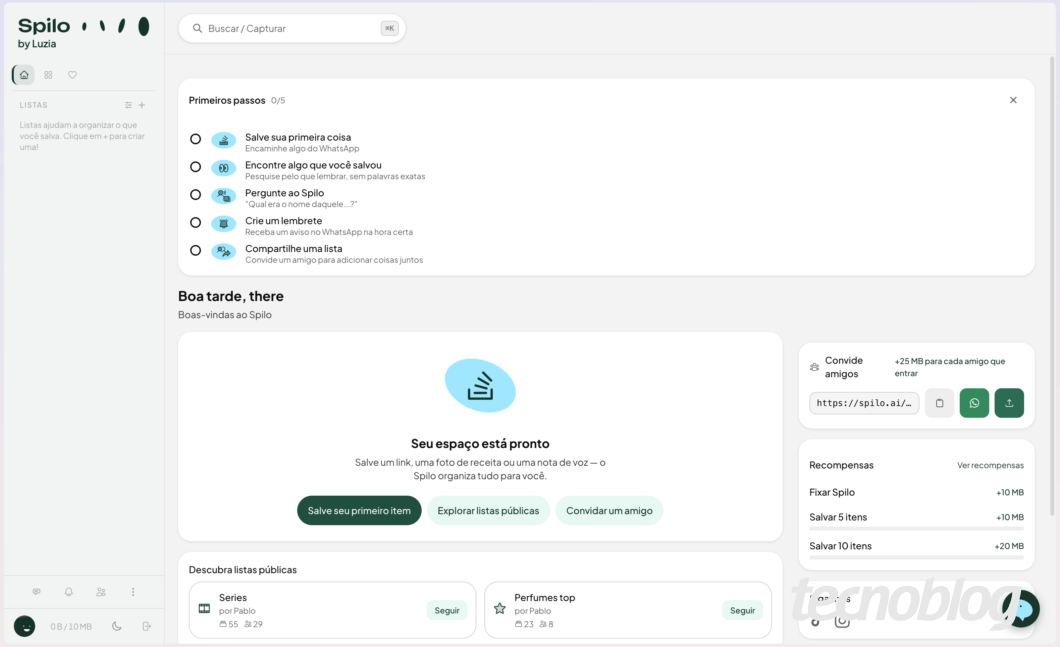Open 'Ver recompensas' link
Screen dimensions: 1060x647
coord(990,465)
